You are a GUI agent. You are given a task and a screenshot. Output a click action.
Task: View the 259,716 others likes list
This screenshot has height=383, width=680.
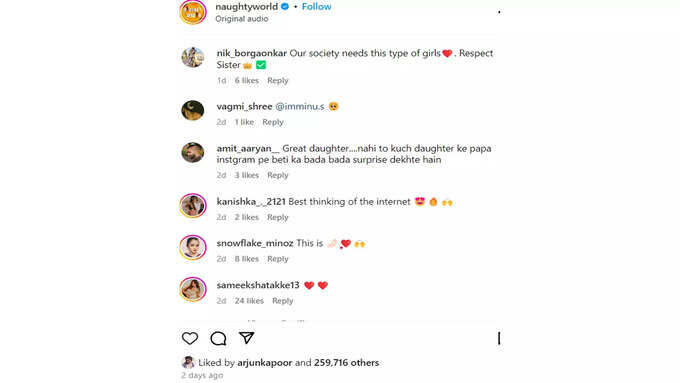tap(347, 363)
